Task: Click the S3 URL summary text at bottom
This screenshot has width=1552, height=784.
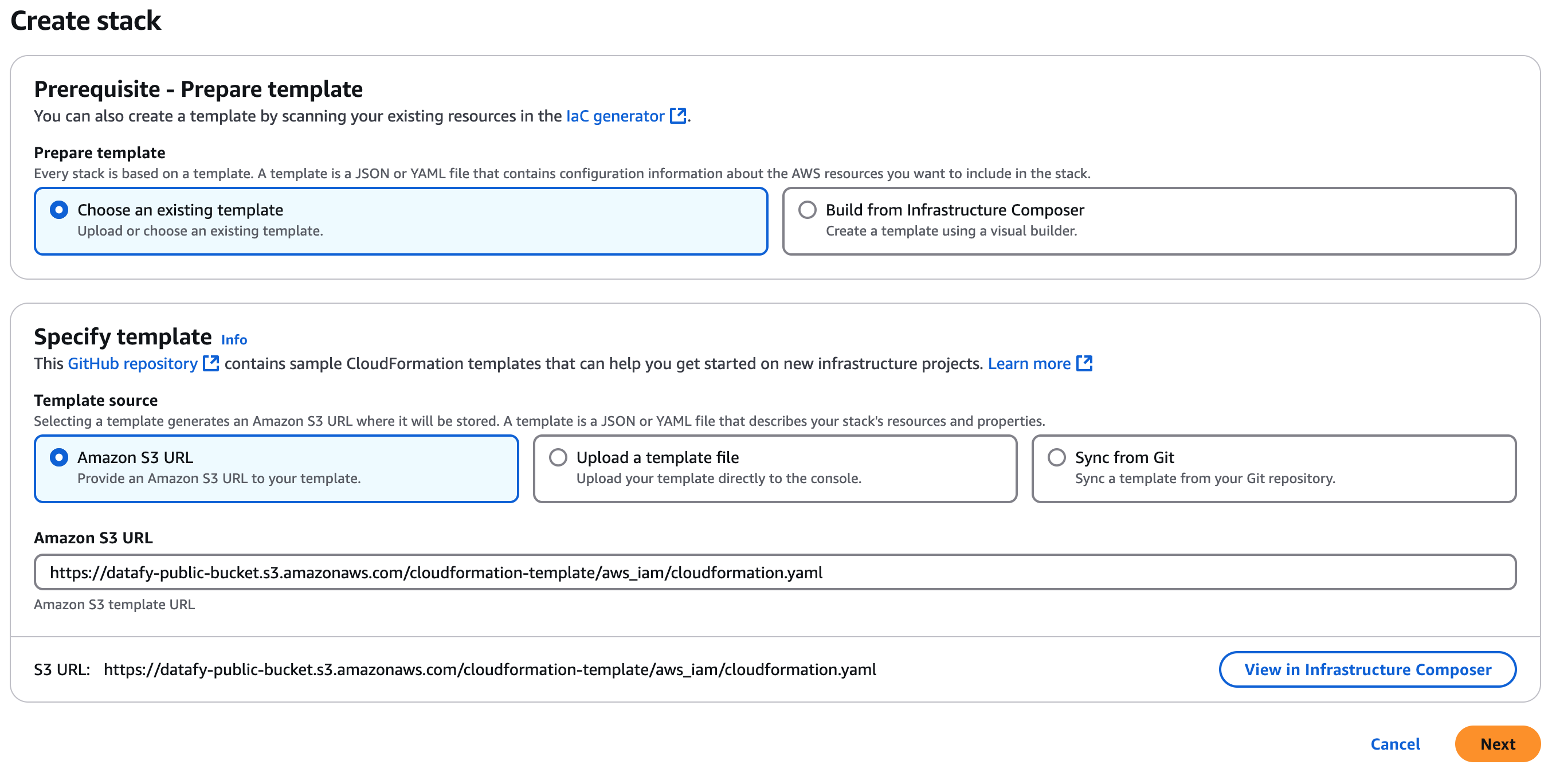Action: [x=489, y=669]
